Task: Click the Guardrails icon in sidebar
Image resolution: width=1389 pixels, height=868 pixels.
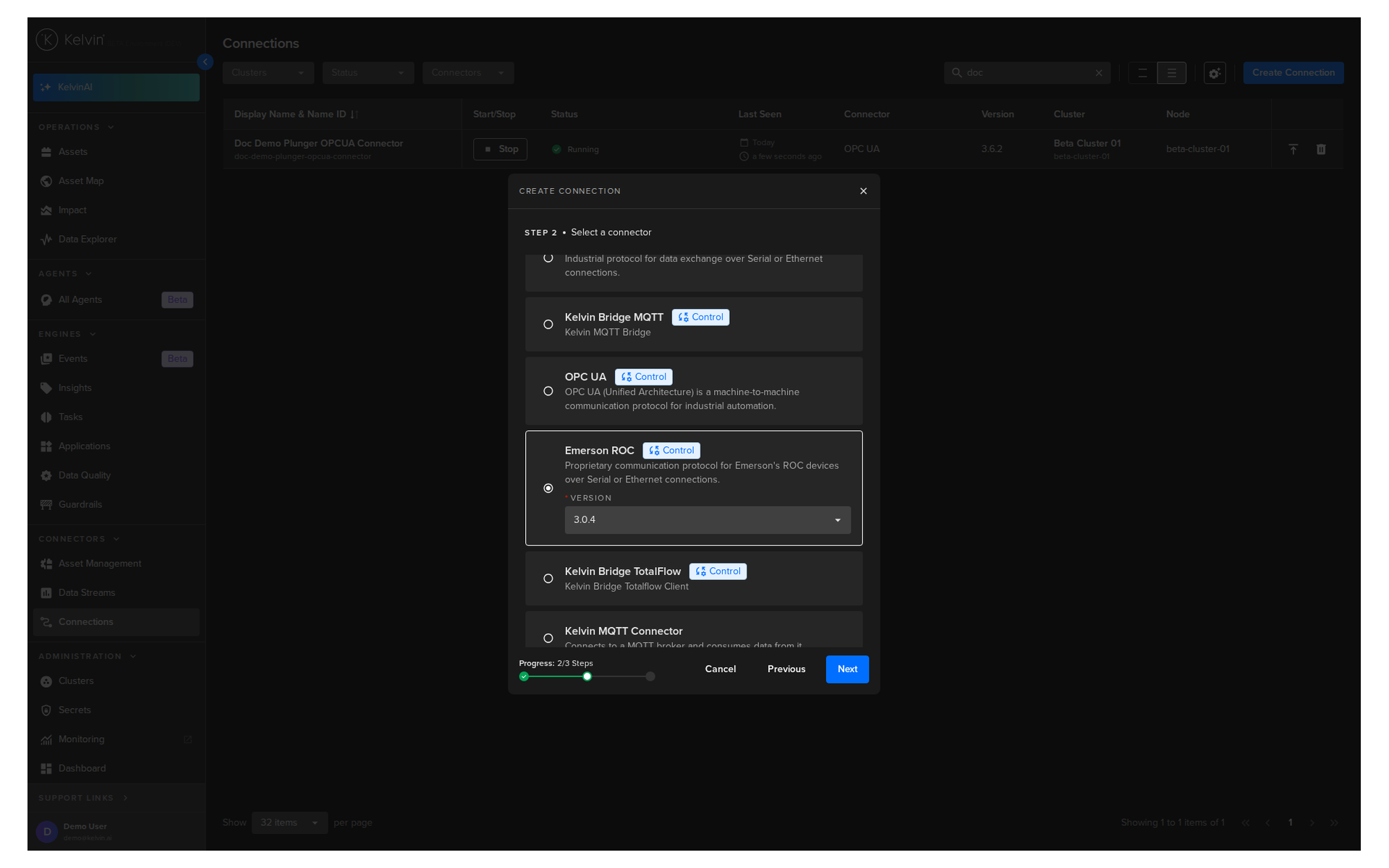Action: [46, 505]
